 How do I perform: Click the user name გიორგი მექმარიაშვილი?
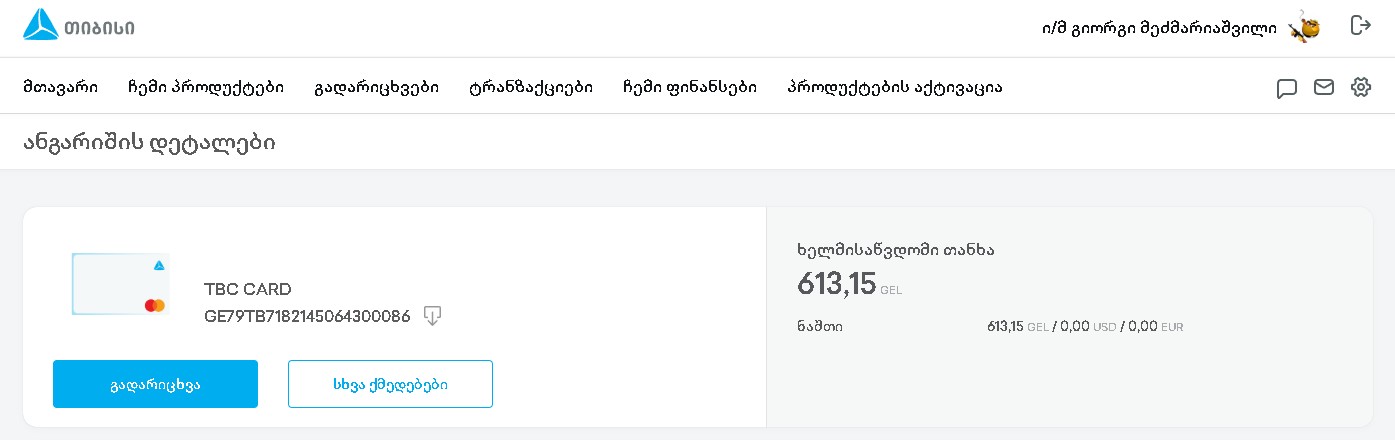[x=1159, y=29]
